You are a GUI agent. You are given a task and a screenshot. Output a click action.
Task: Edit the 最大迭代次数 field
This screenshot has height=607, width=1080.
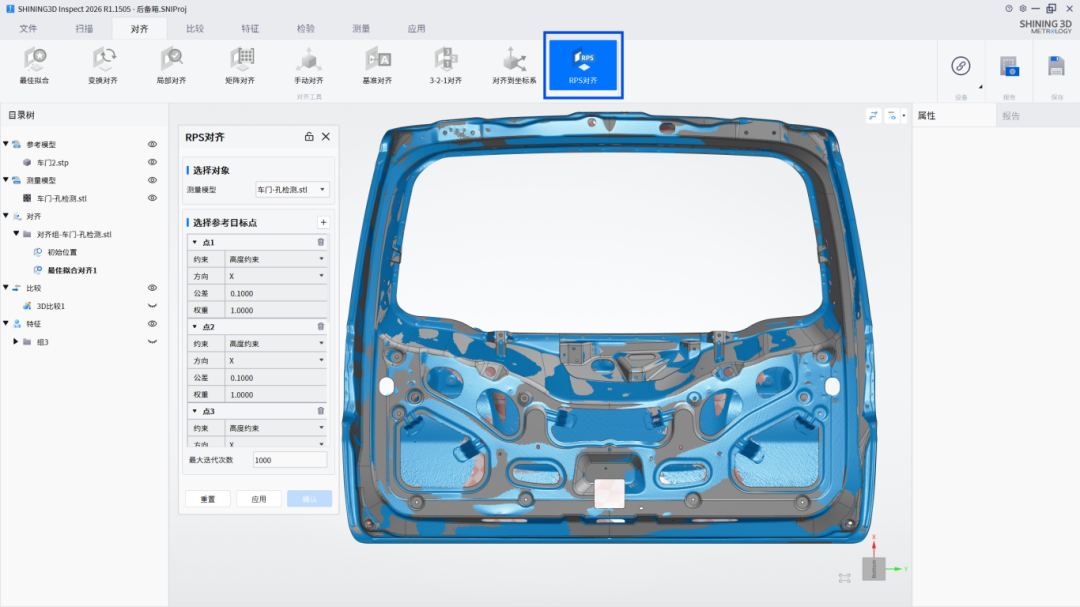point(290,460)
